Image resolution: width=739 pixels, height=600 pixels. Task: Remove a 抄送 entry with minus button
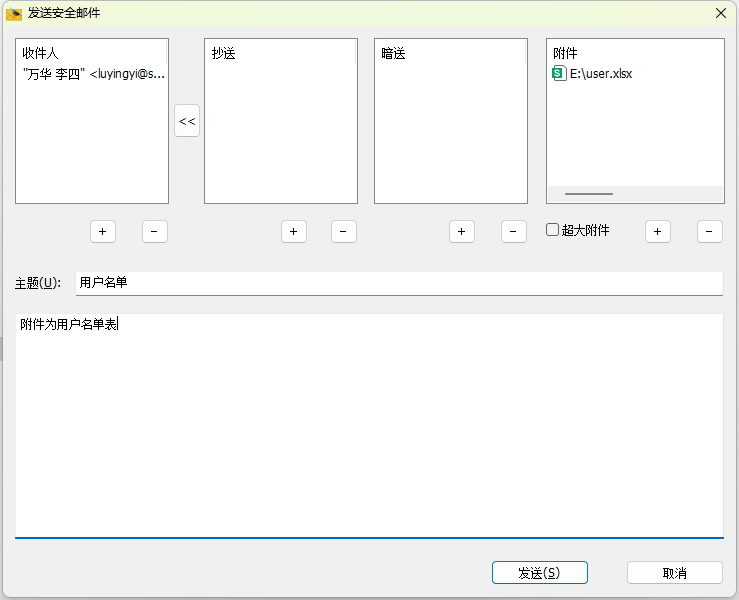coord(343,232)
